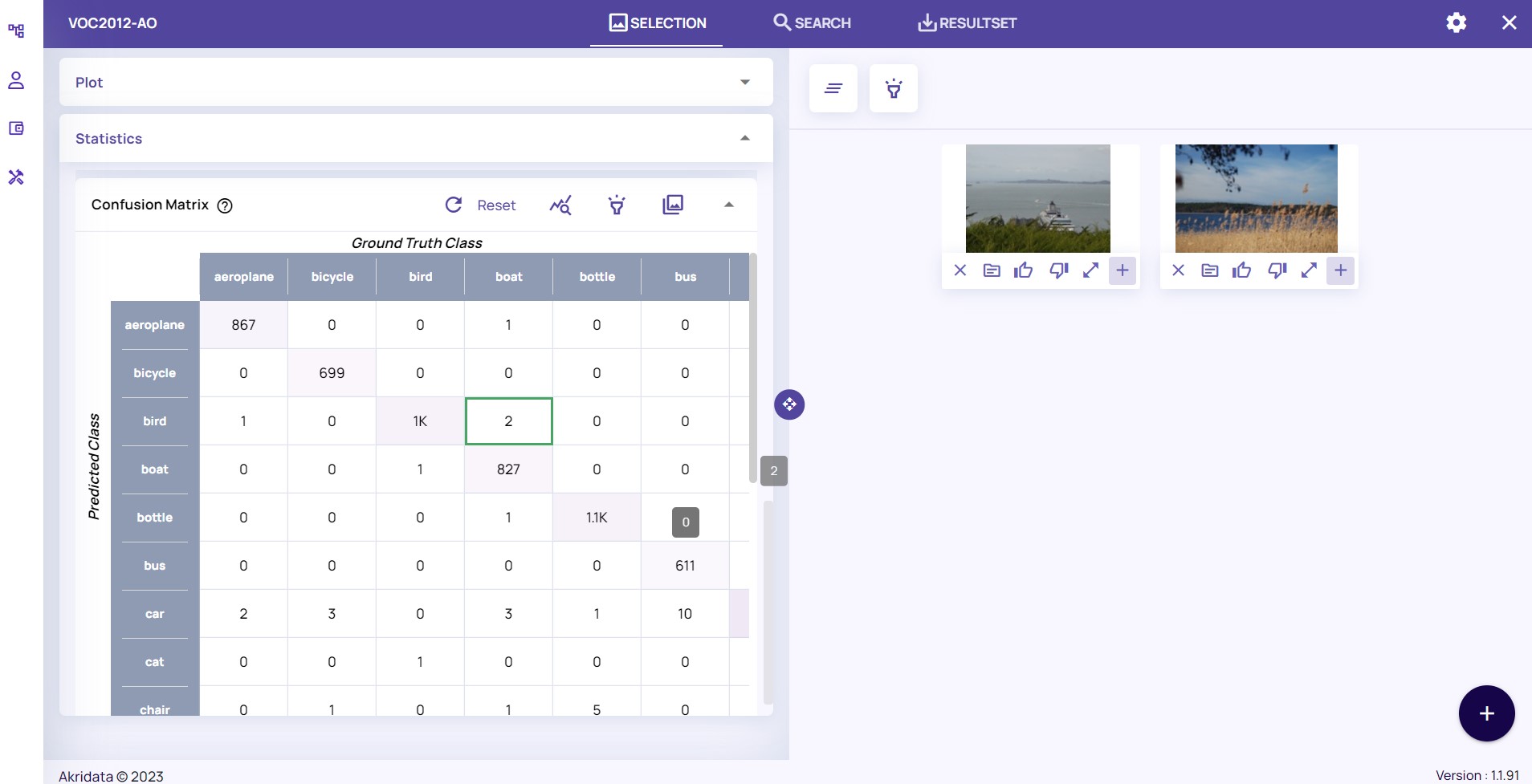Screen dimensions: 1532x784
Task: Click the Confusion Matrix help icon
Action: tap(226, 205)
